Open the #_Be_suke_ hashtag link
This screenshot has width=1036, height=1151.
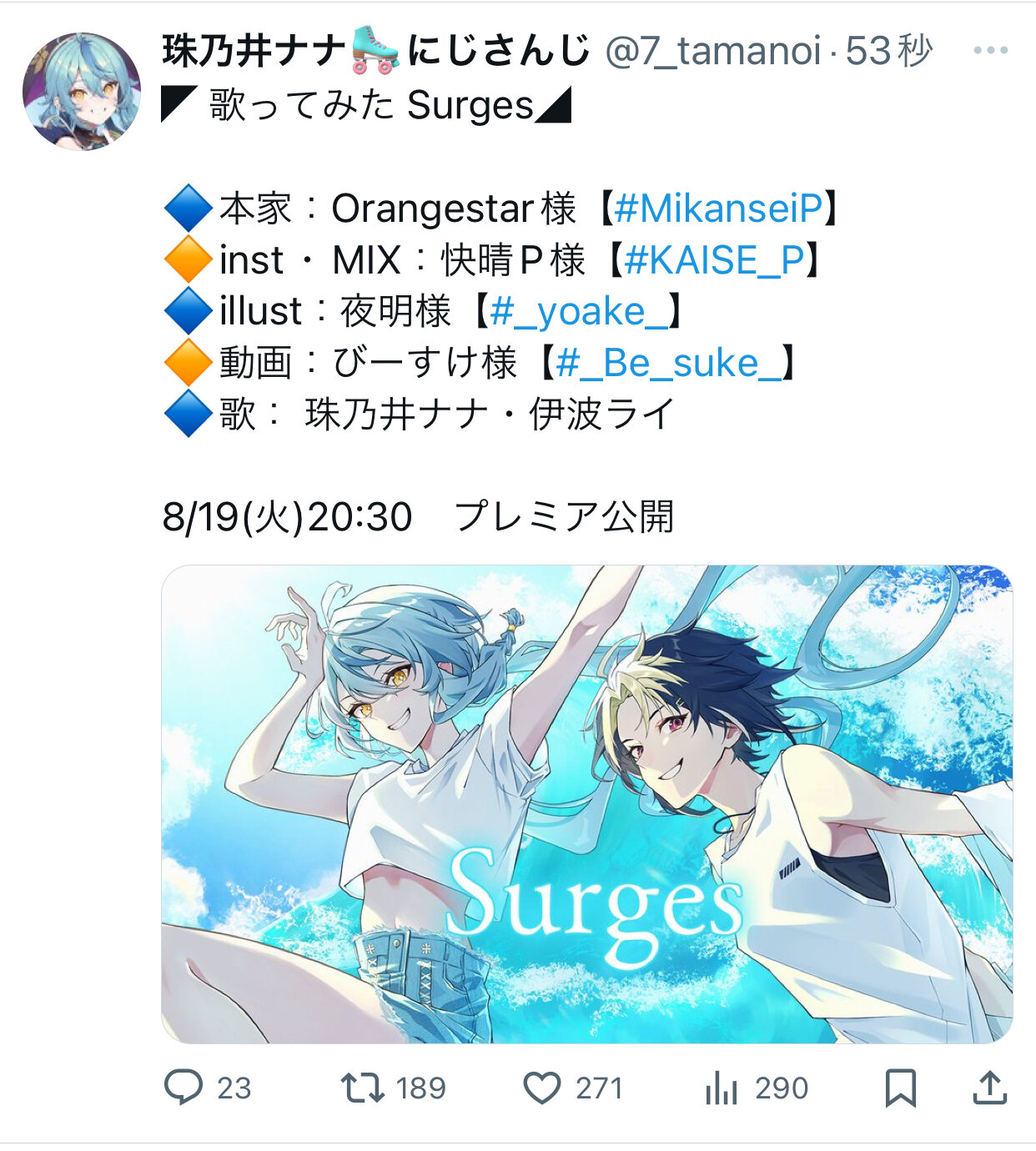tap(670, 364)
